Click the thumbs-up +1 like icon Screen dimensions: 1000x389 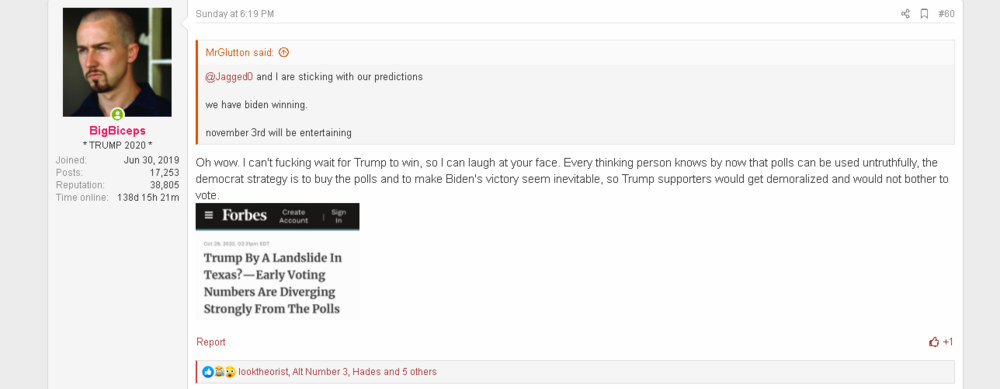[934, 342]
